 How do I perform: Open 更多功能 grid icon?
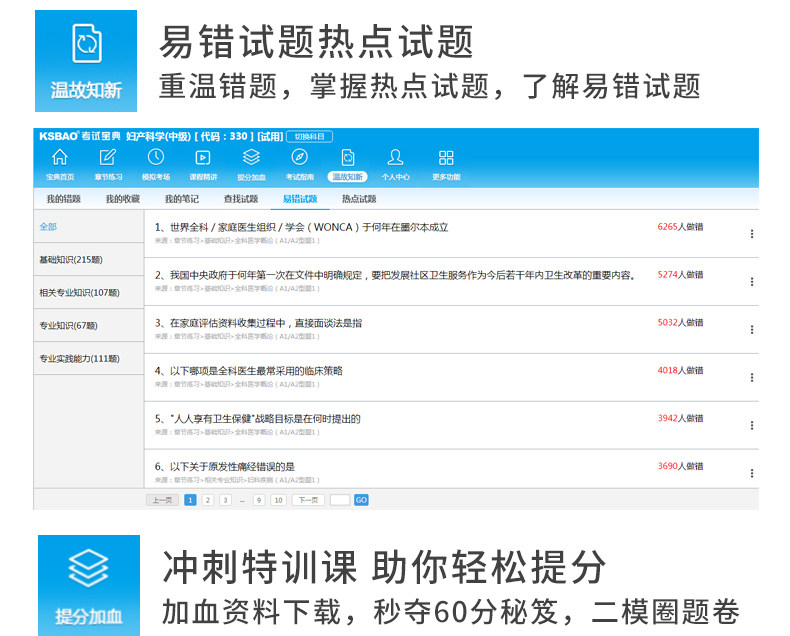pos(446,158)
